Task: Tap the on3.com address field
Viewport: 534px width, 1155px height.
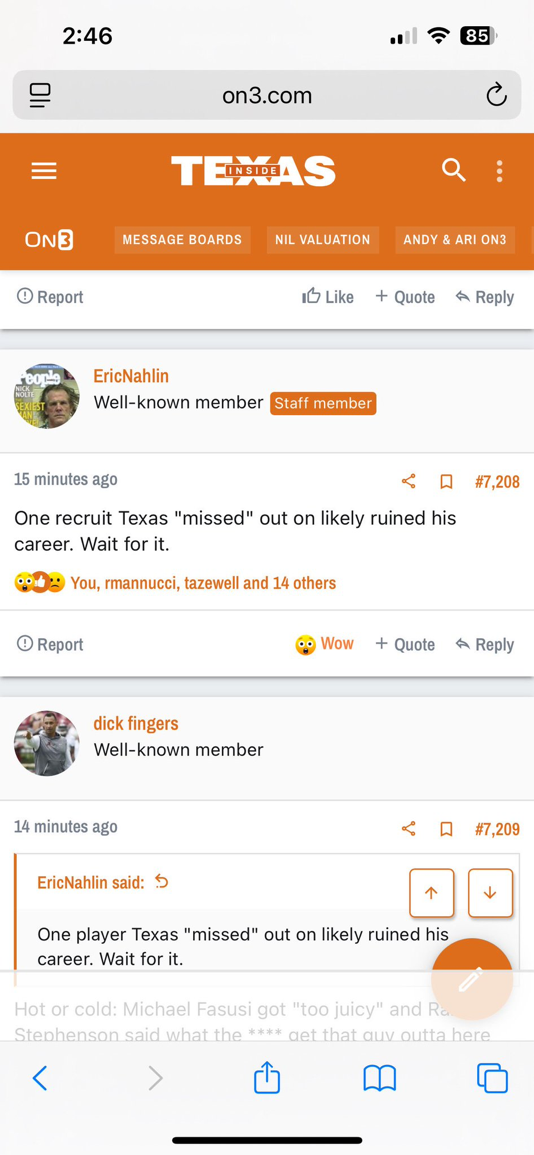Action: [x=267, y=95]
